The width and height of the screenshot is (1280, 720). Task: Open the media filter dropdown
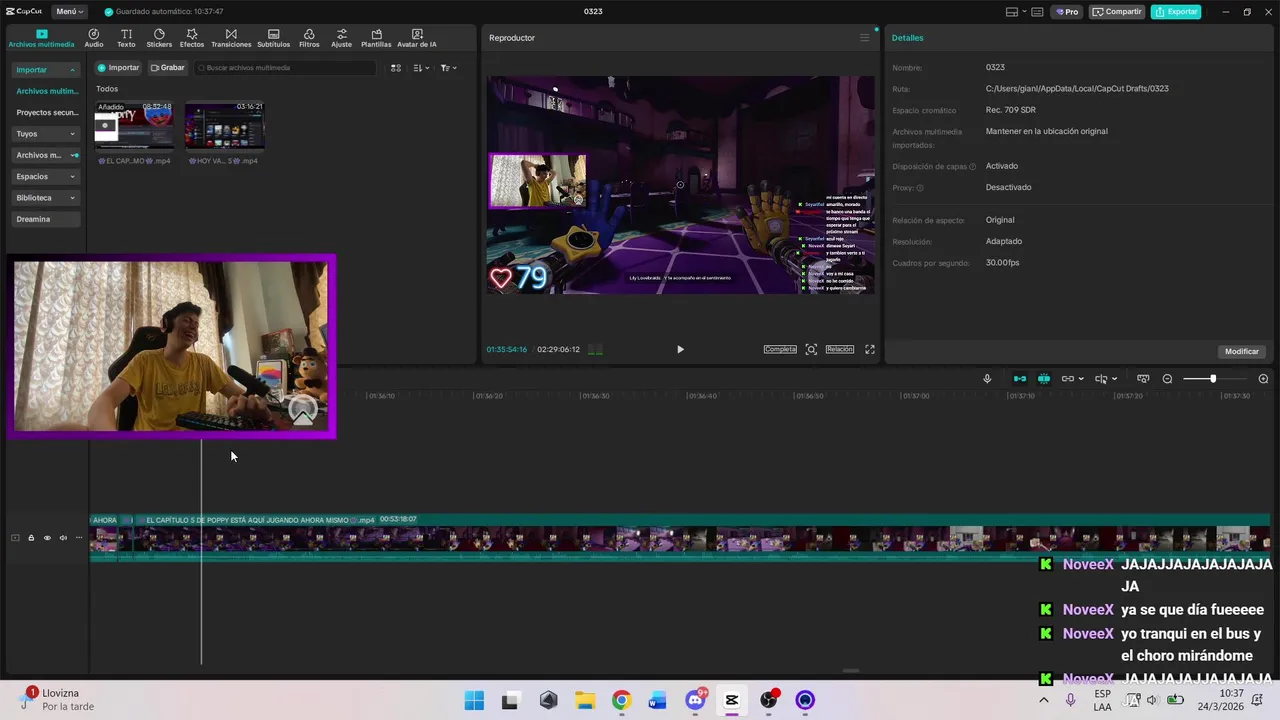pyautogui.click(x=448, y=68)
